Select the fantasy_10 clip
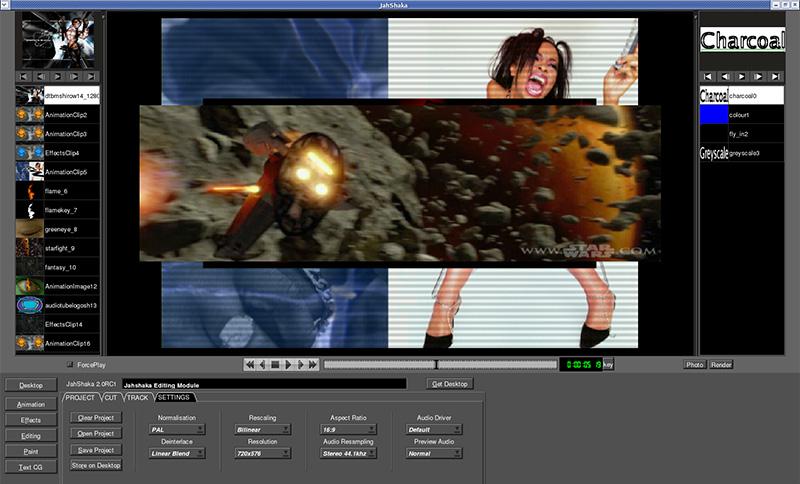This screenshot has width=800, height=484. [x=58, y=267]
